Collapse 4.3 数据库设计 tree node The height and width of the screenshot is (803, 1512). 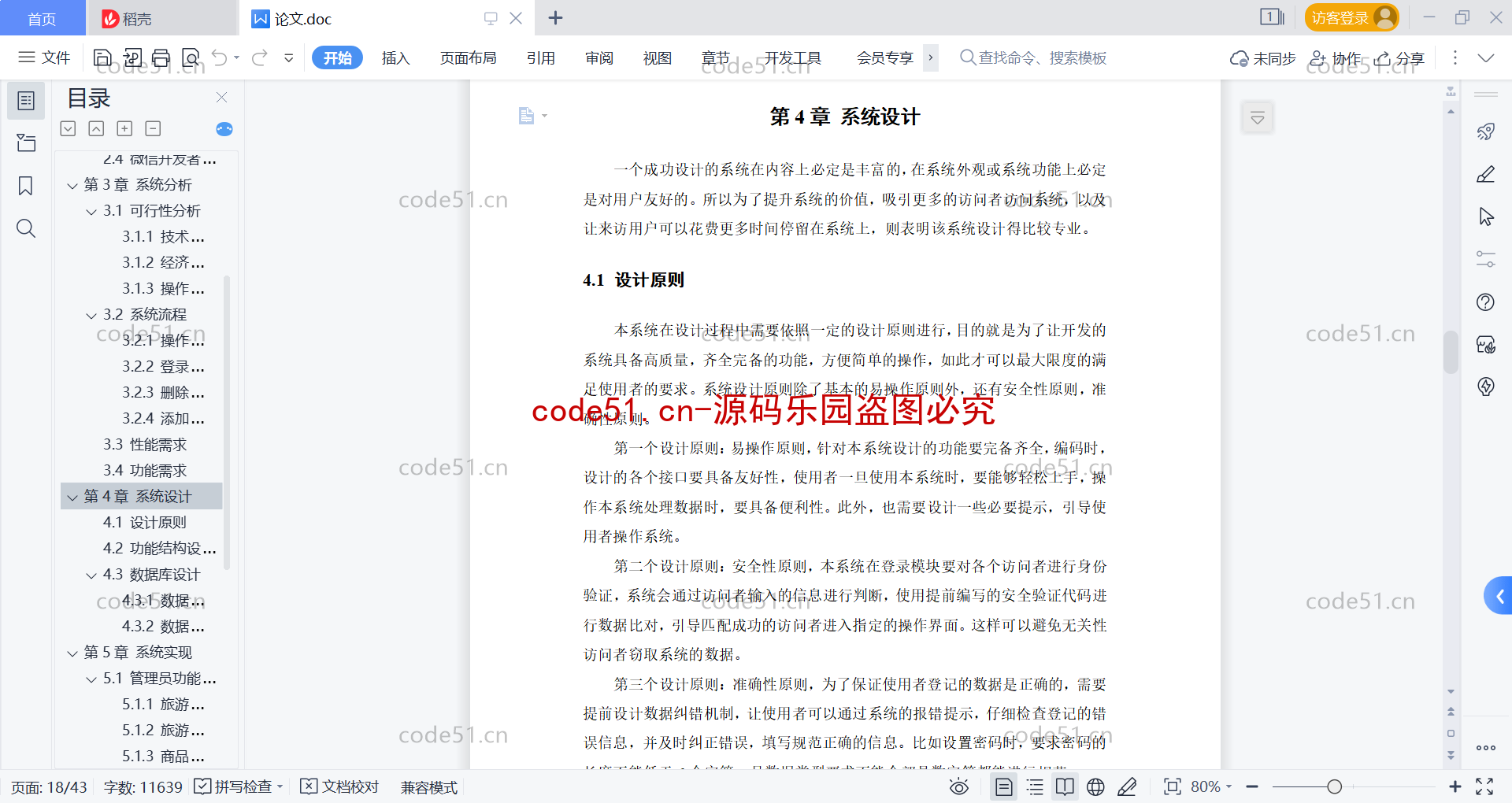(91, 575)
